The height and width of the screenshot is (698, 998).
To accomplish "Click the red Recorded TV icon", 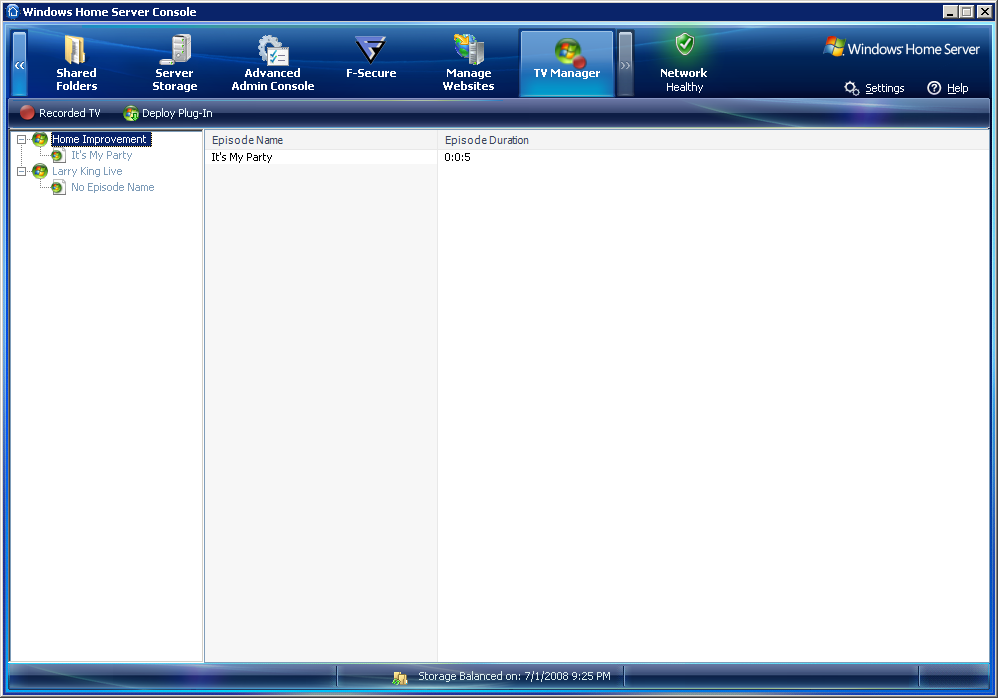I will [27, 113].
